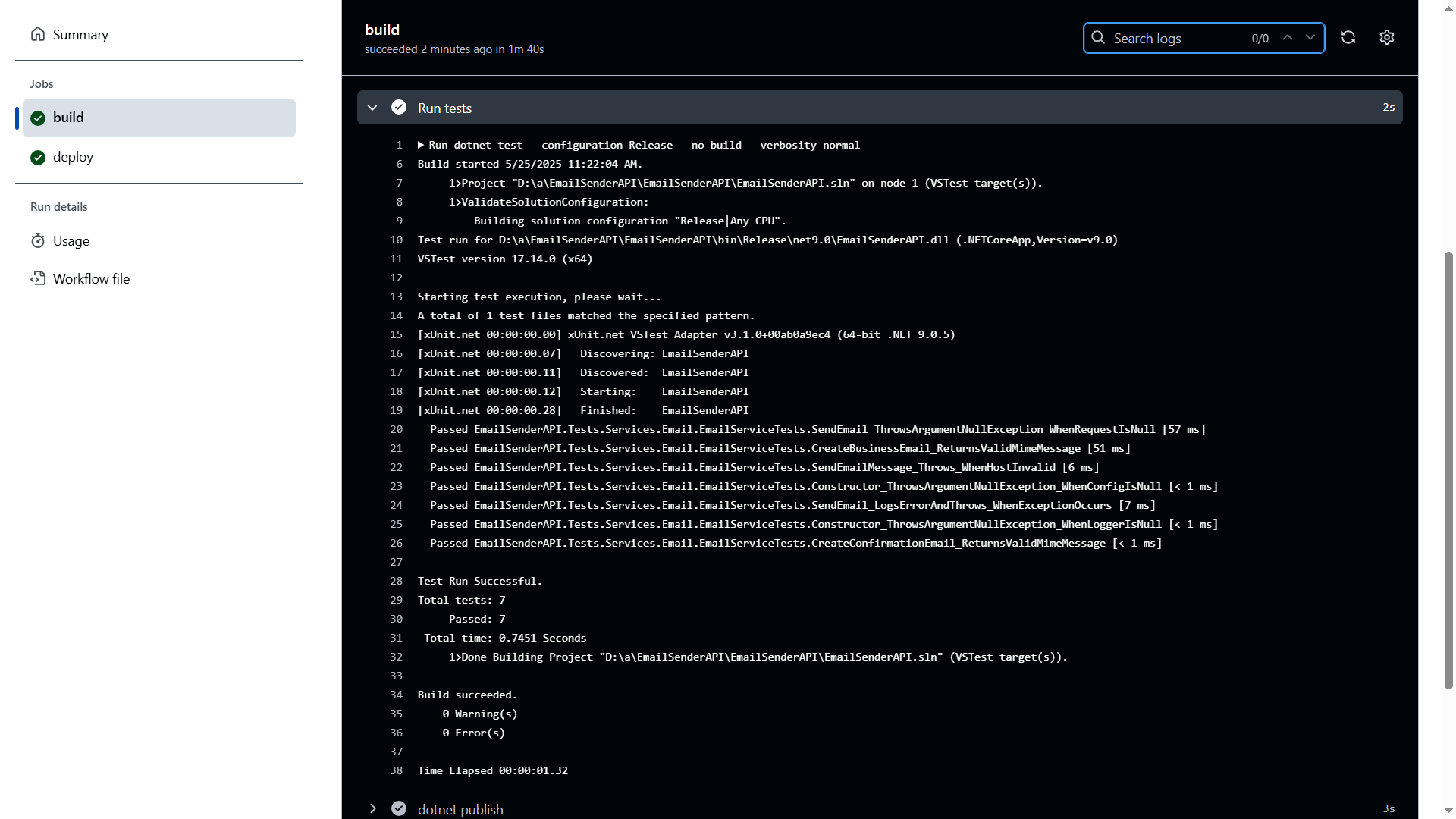
Task: Click the 0/0 search result counter
Action: pyautogui.click(x=1260, y=39)
